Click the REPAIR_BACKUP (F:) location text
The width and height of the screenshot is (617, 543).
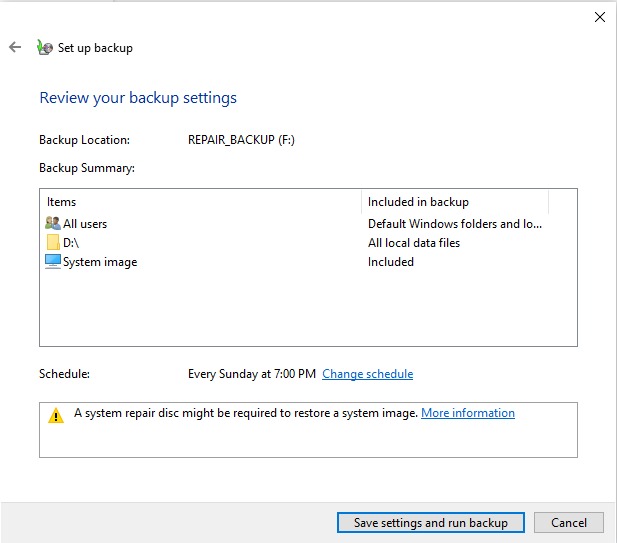point(241,140)
